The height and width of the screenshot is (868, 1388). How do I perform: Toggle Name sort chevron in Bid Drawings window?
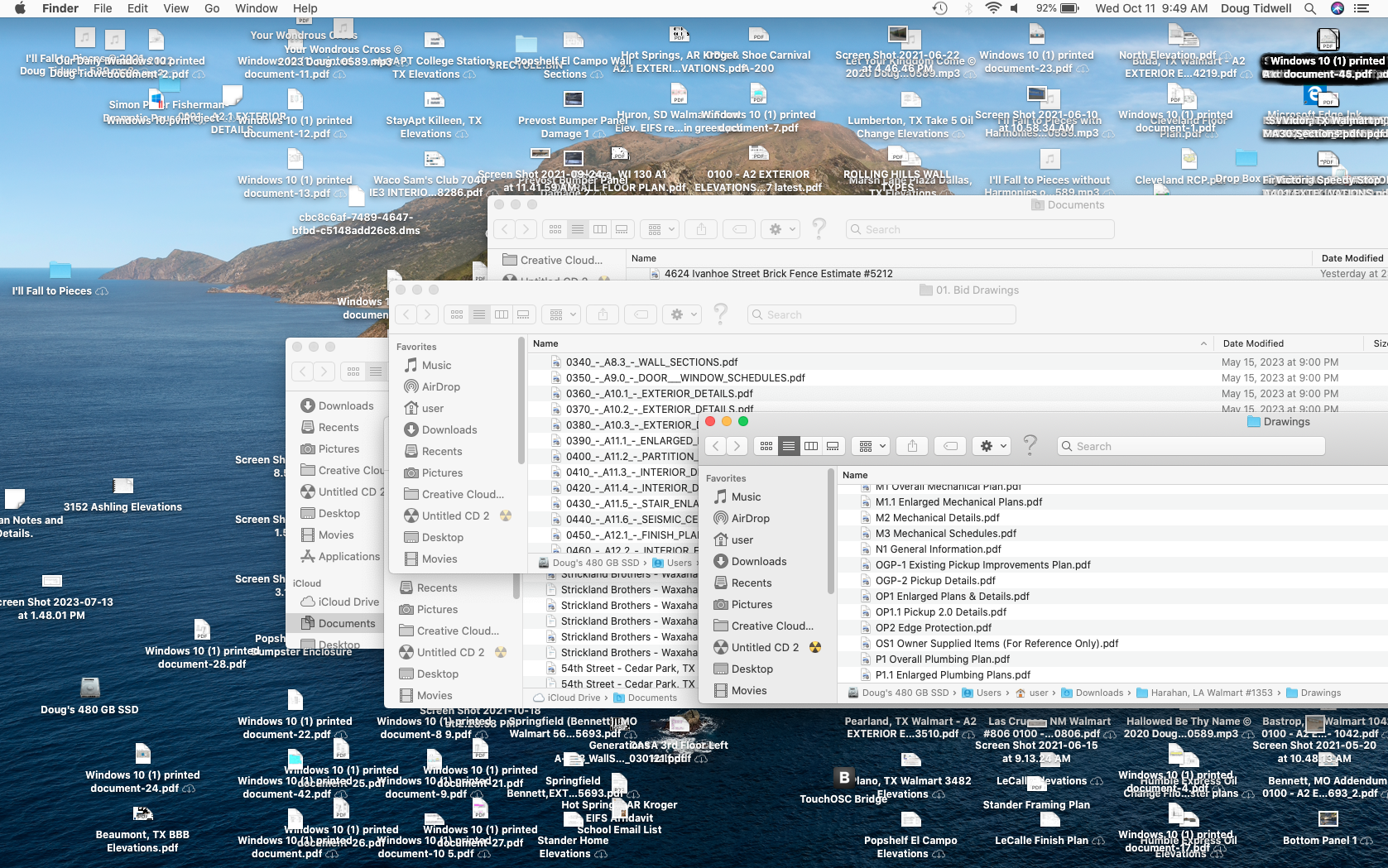pos(1203,343)
